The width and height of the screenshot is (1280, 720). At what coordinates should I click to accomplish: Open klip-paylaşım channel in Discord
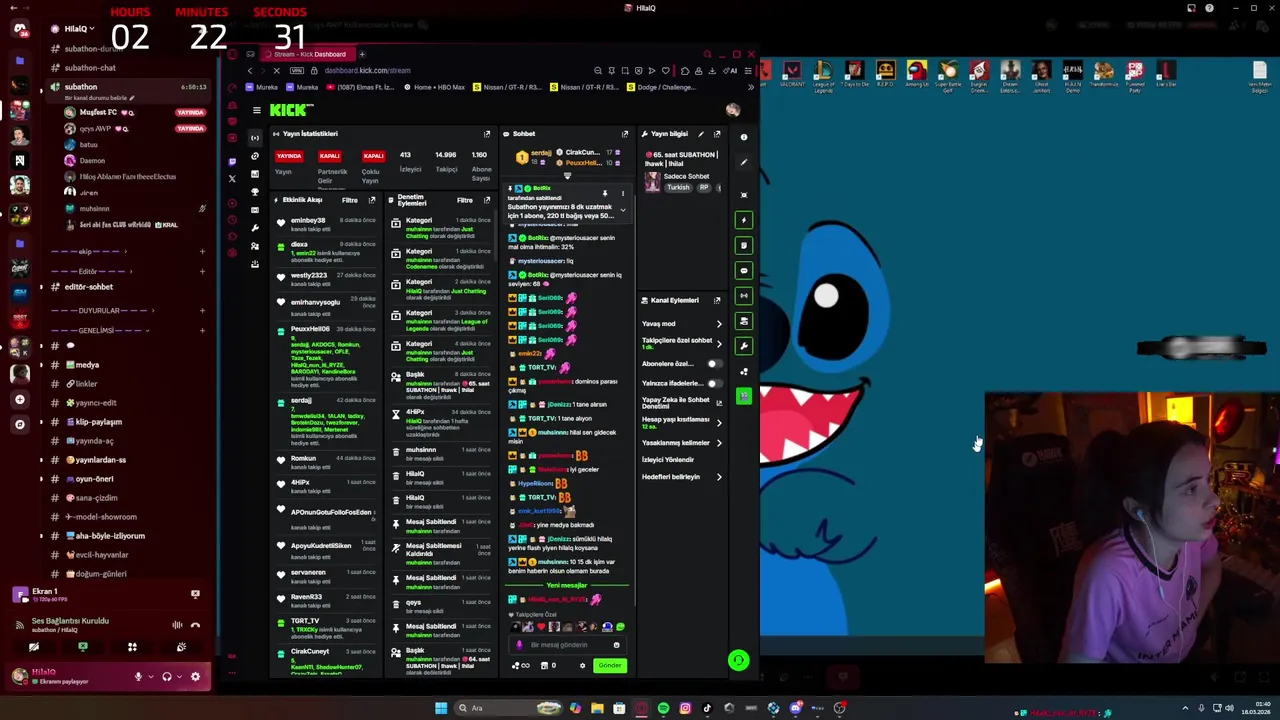(98, 422)
